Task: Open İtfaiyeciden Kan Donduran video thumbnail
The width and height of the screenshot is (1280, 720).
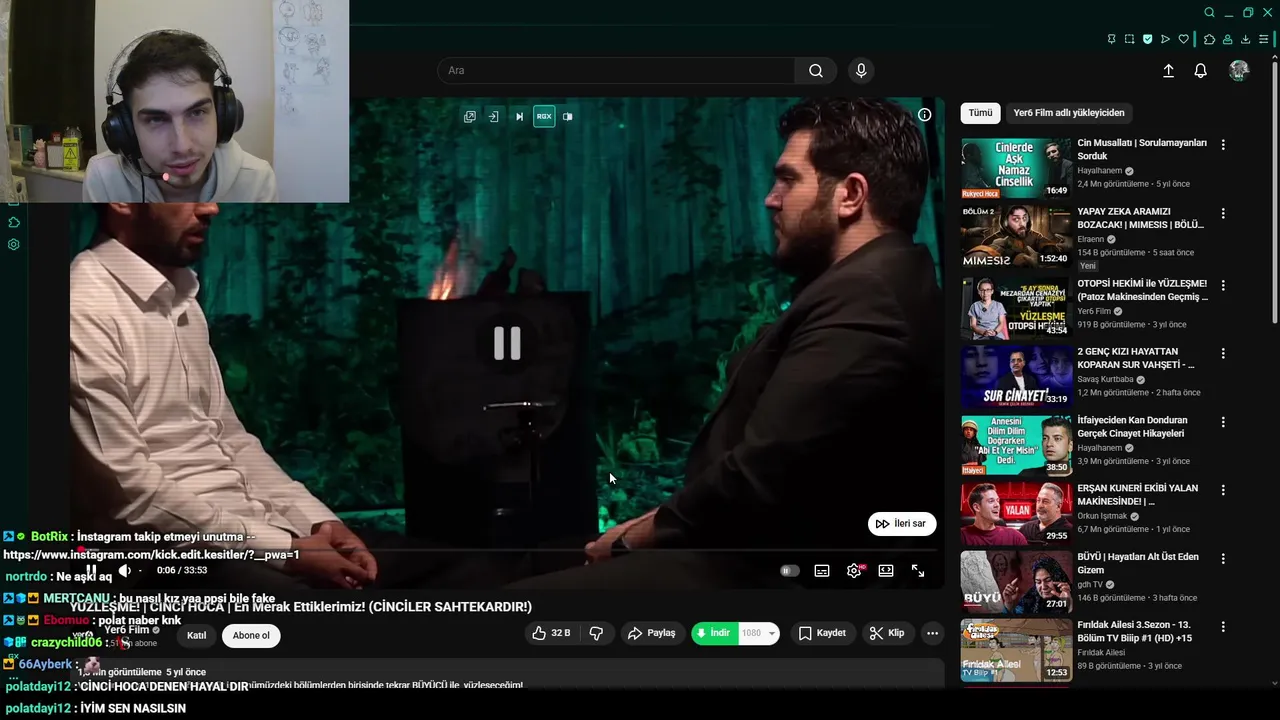Action: pyautogui.click(x=1016, y=445)
